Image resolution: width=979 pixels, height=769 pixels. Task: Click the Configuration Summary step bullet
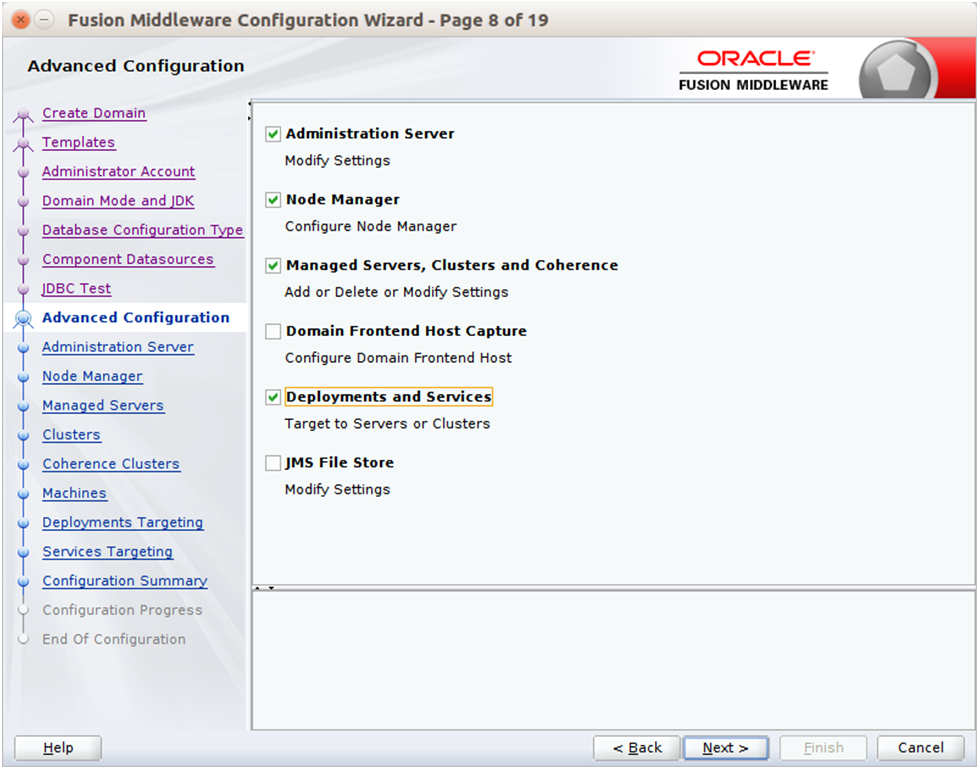click(x=24, y=582)
